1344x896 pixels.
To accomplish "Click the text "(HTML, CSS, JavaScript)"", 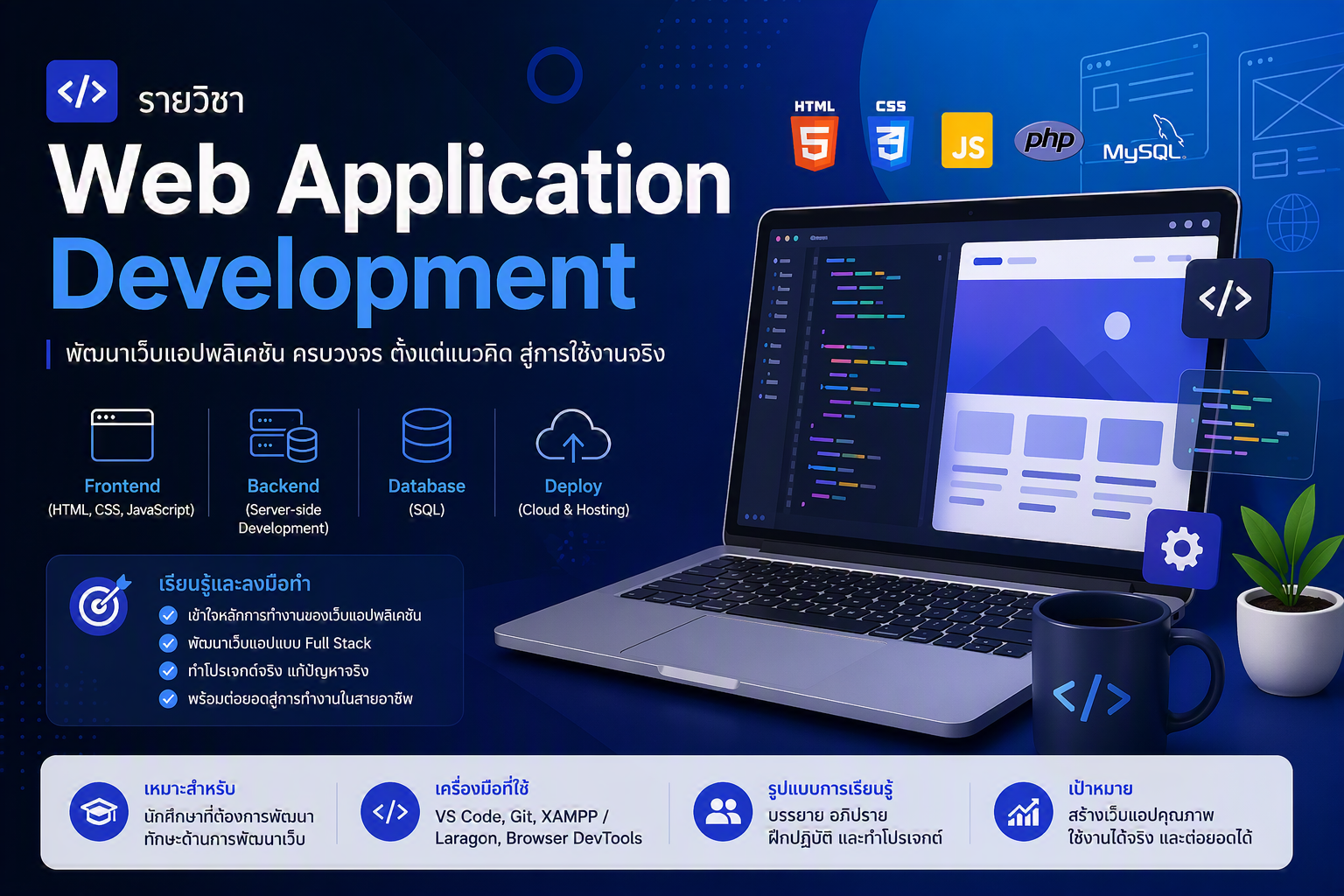I will [122, 509].
